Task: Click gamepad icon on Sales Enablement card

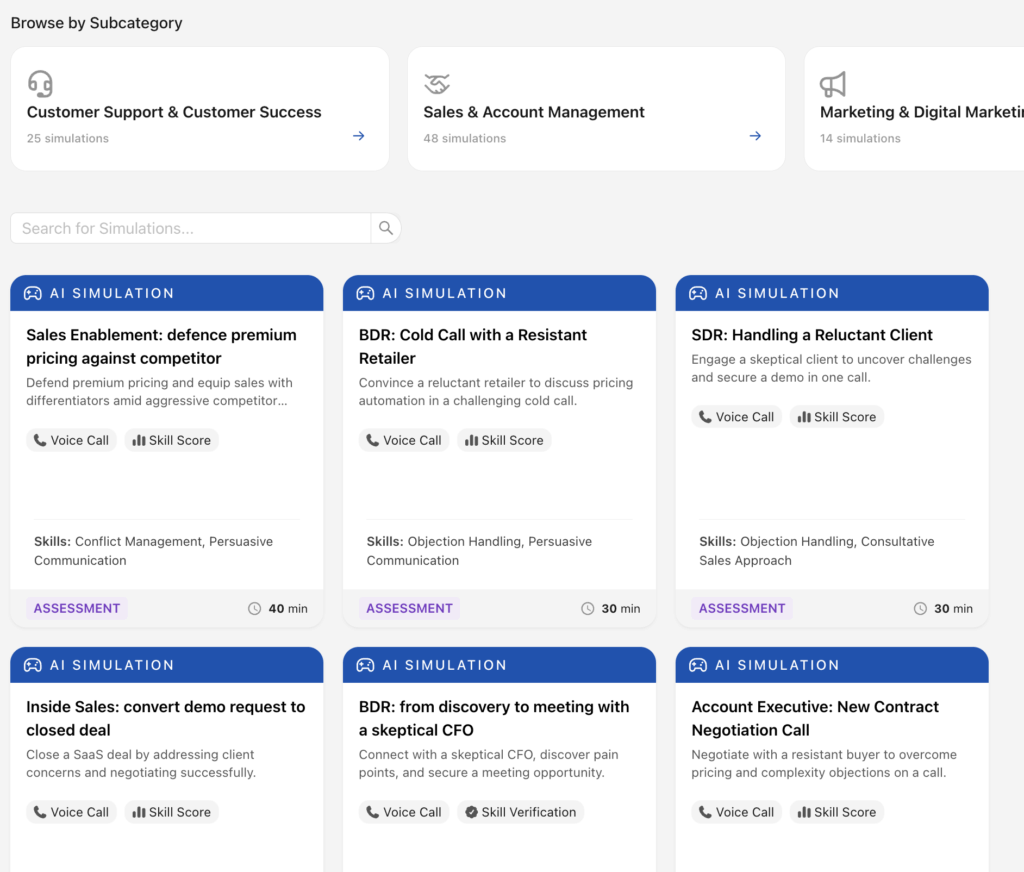Action: [x=33, y=293]
